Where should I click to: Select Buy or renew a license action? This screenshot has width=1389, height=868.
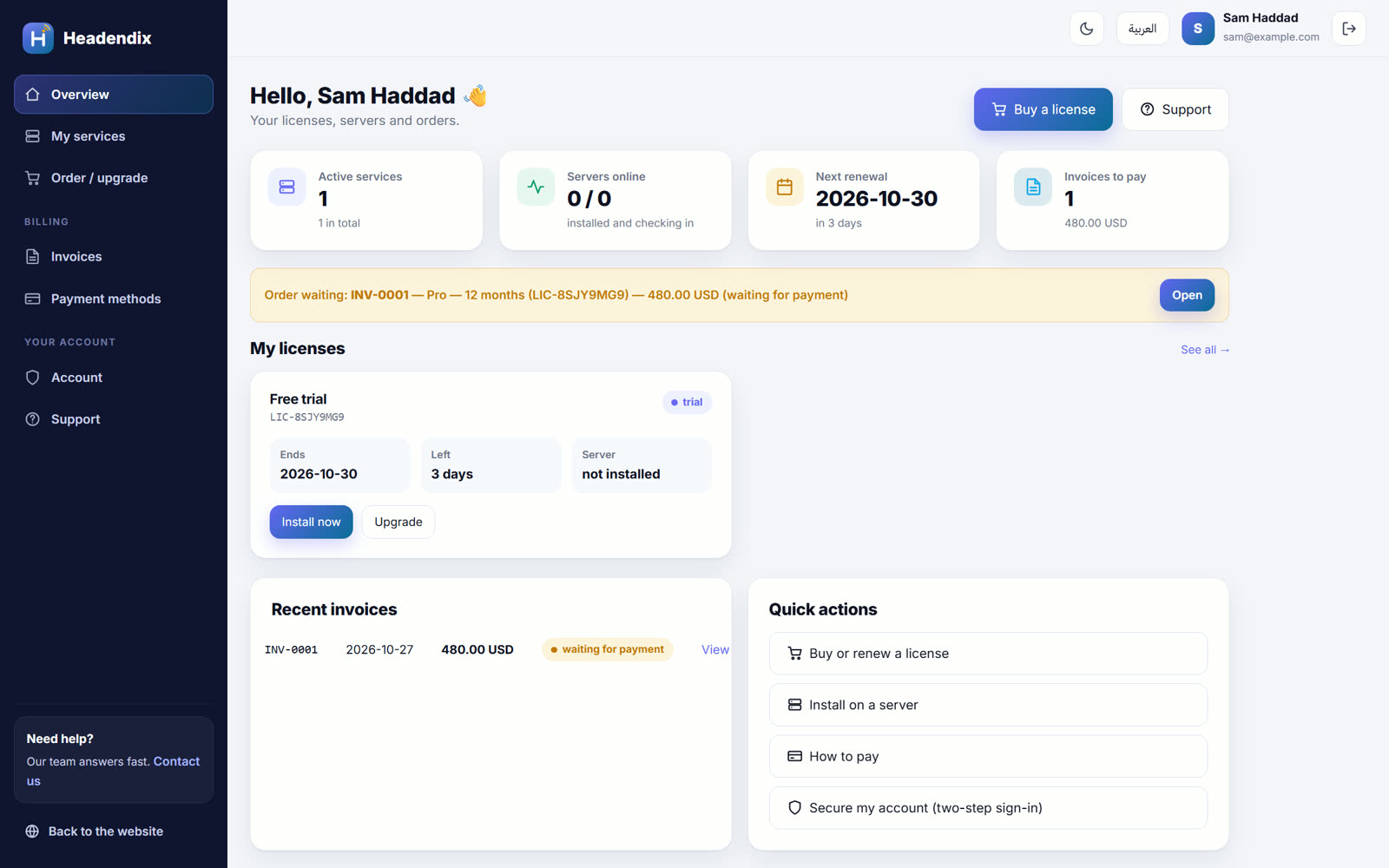988,654
